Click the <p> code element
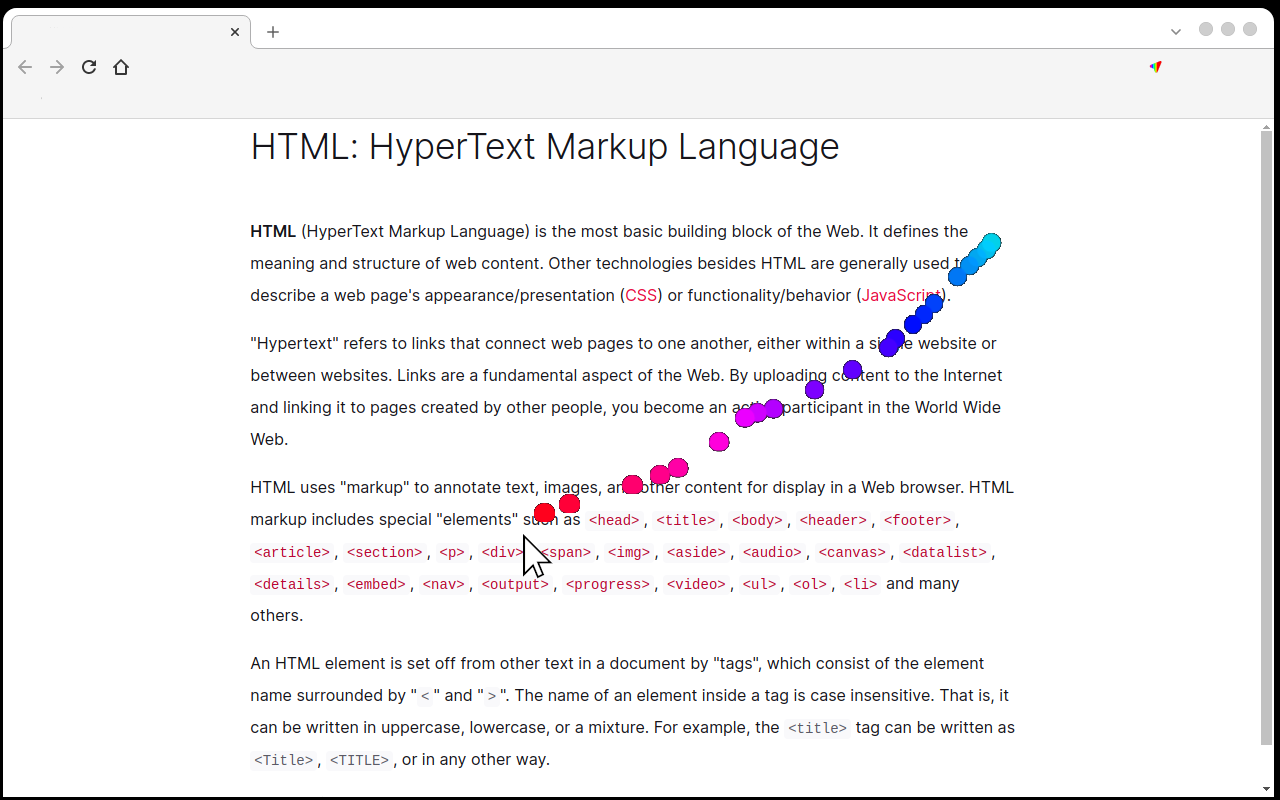 (x=452, y=552)
